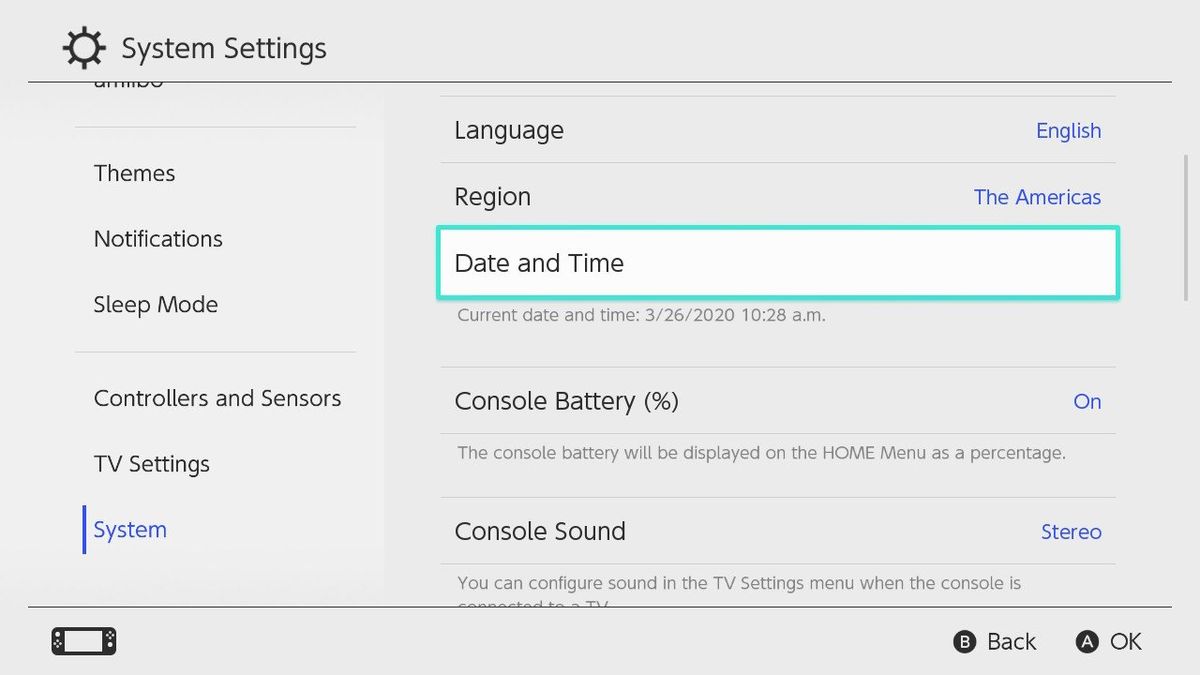The width and height of the screenshot is (1200, 675).
Task: Open Controllers and Sensors settings
Action: tap(217, 397)
